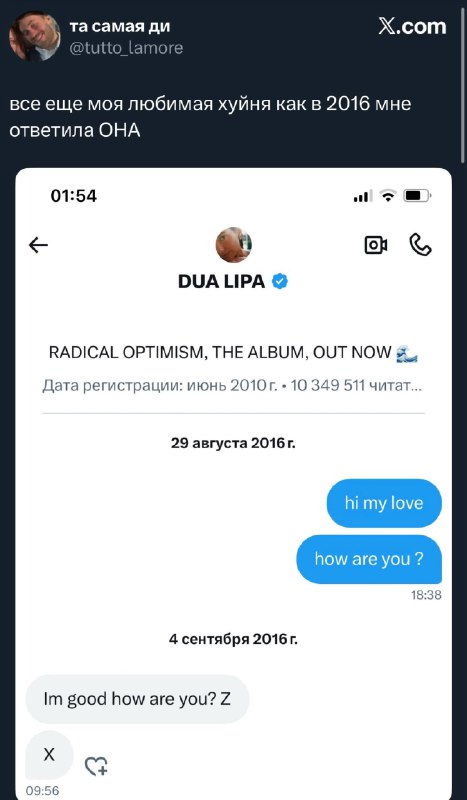Image resolution: width=467 pixels, height=800 pixels.
Task: Select the 'X' message bubble
Action: pyautogui.click(x=49, y=755)
